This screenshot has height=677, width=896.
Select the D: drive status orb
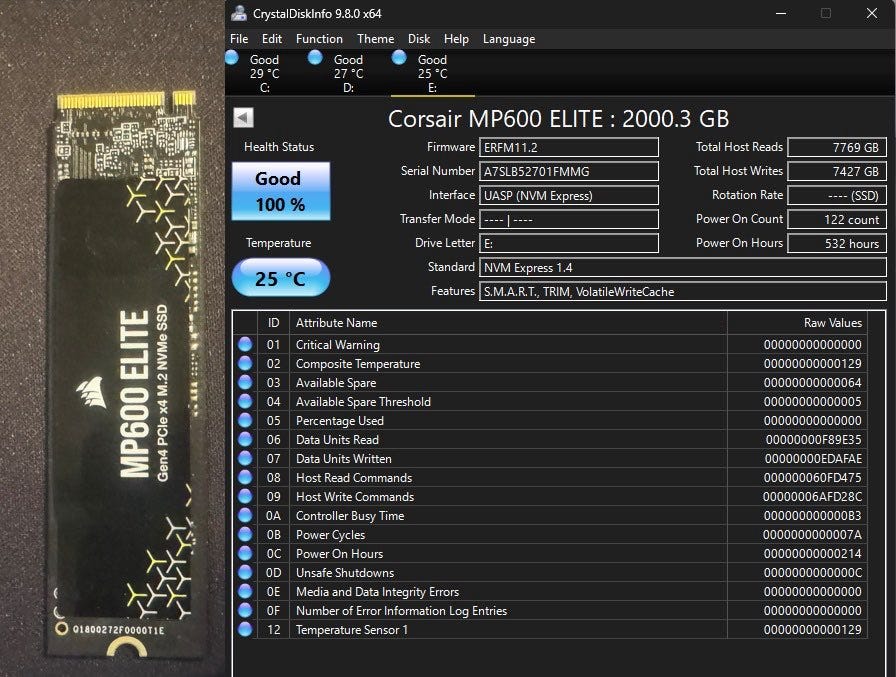315,58
